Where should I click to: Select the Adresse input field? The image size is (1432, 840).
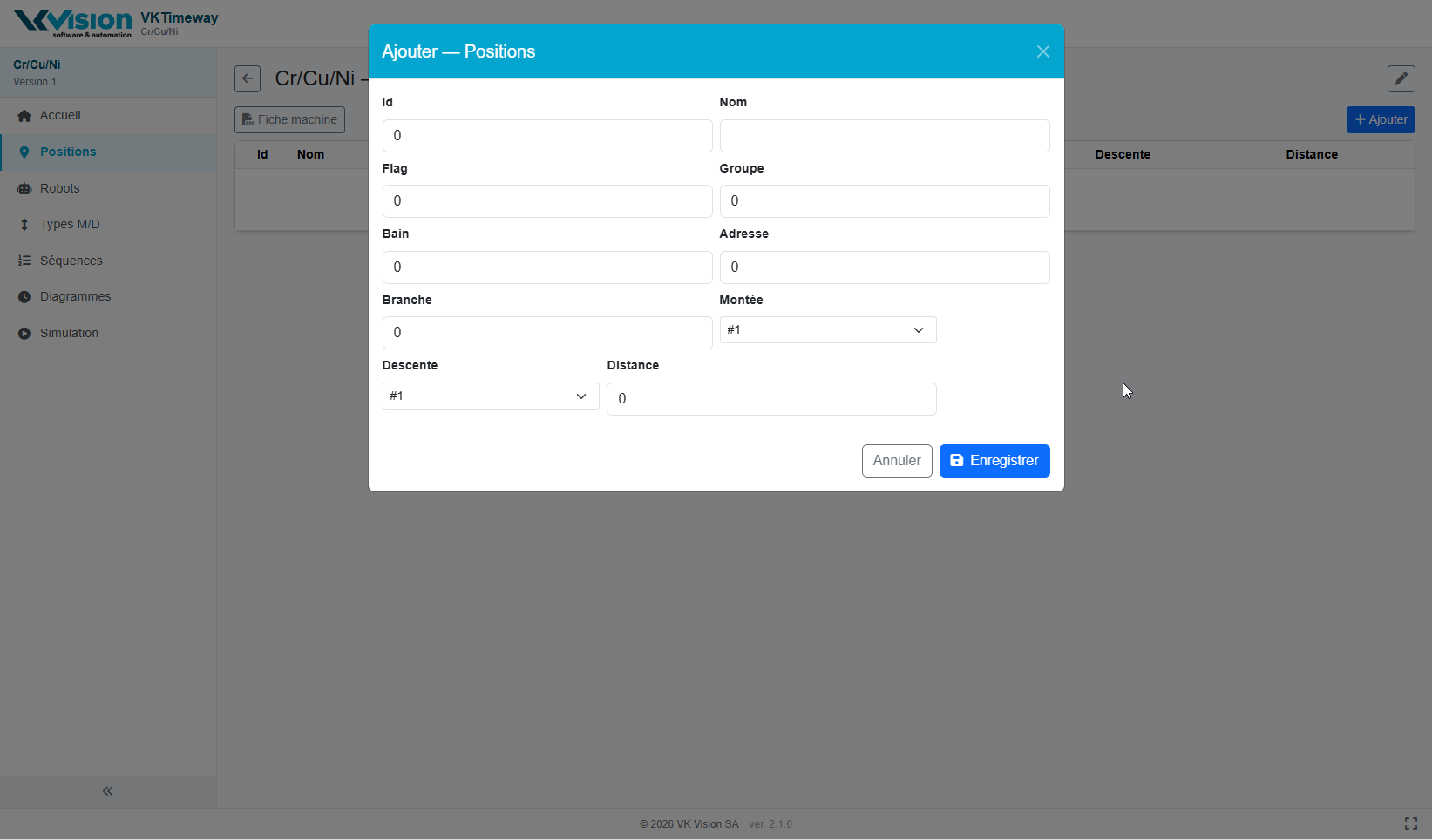tap(884, 268)
